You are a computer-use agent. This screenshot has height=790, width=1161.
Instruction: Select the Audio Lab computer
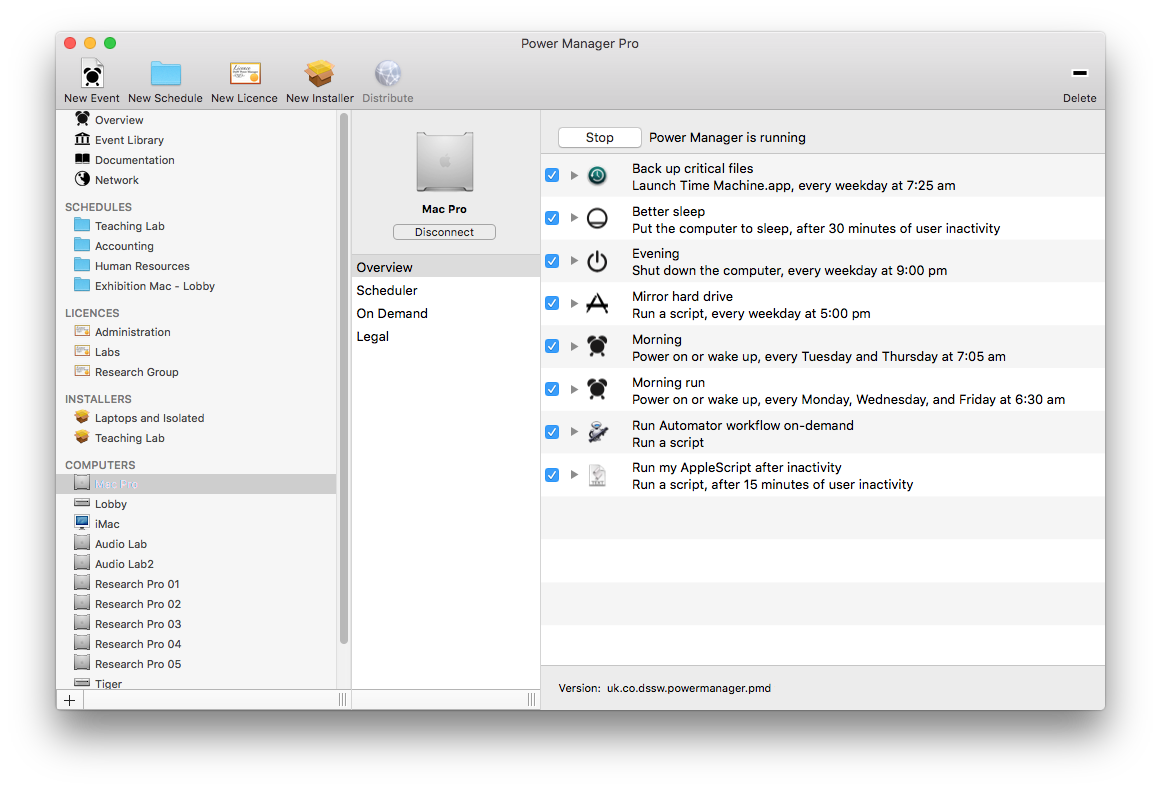point(196,543)
